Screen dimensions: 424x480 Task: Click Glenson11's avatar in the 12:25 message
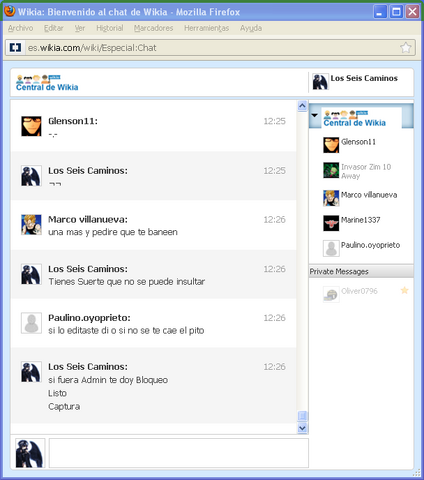tap(31, 126)
